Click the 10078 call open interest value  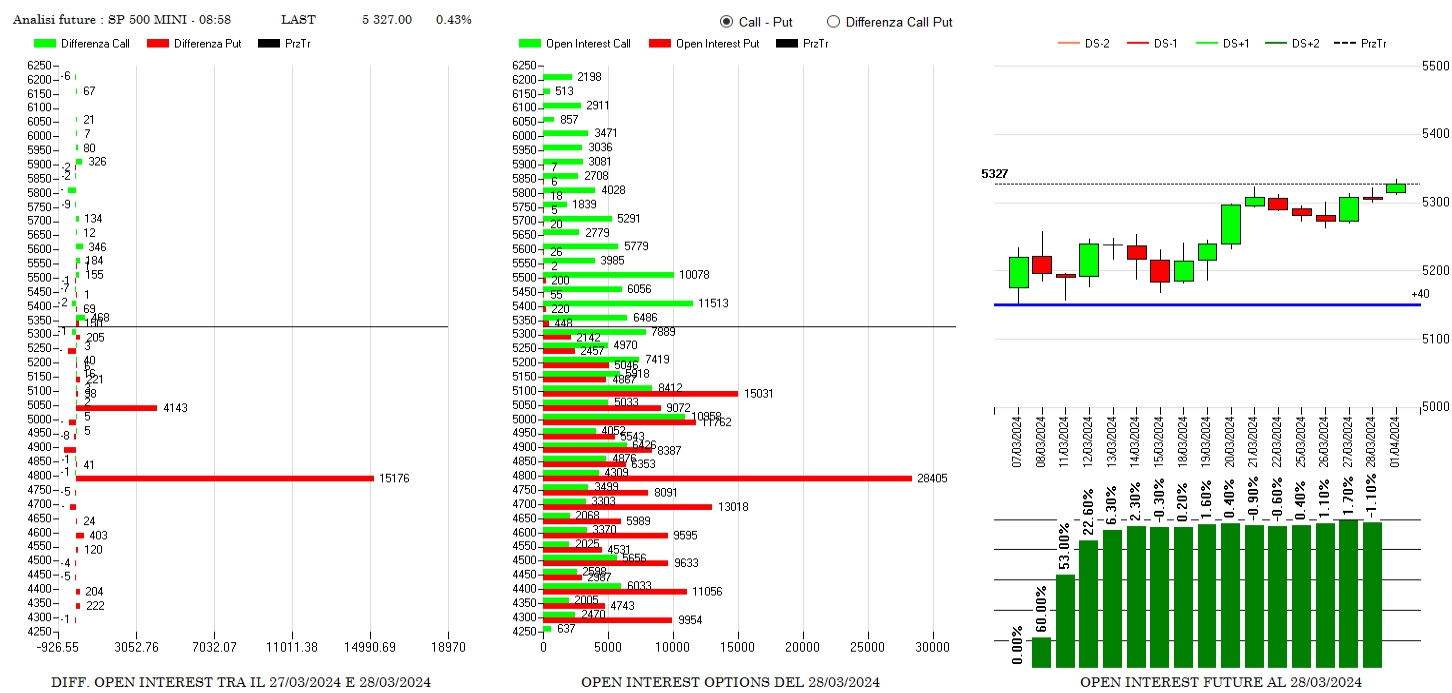click(694, 274)
